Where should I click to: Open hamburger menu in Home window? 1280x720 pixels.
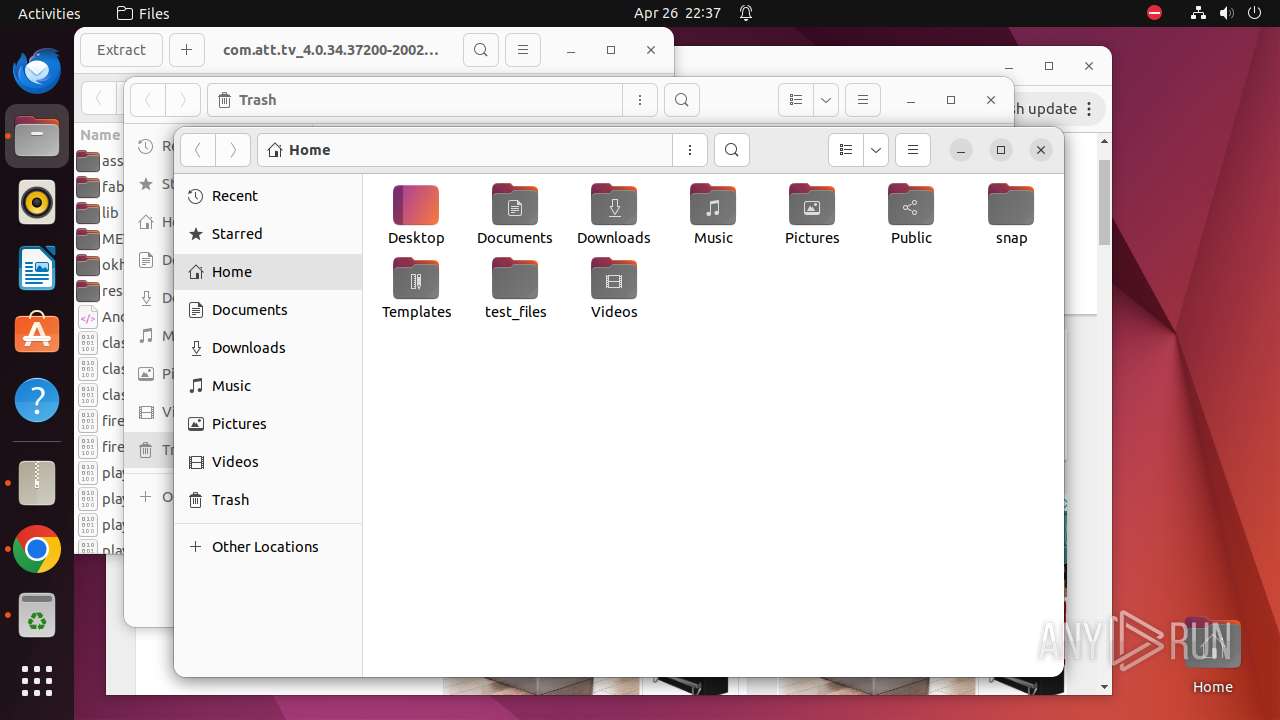click(912, 150)
